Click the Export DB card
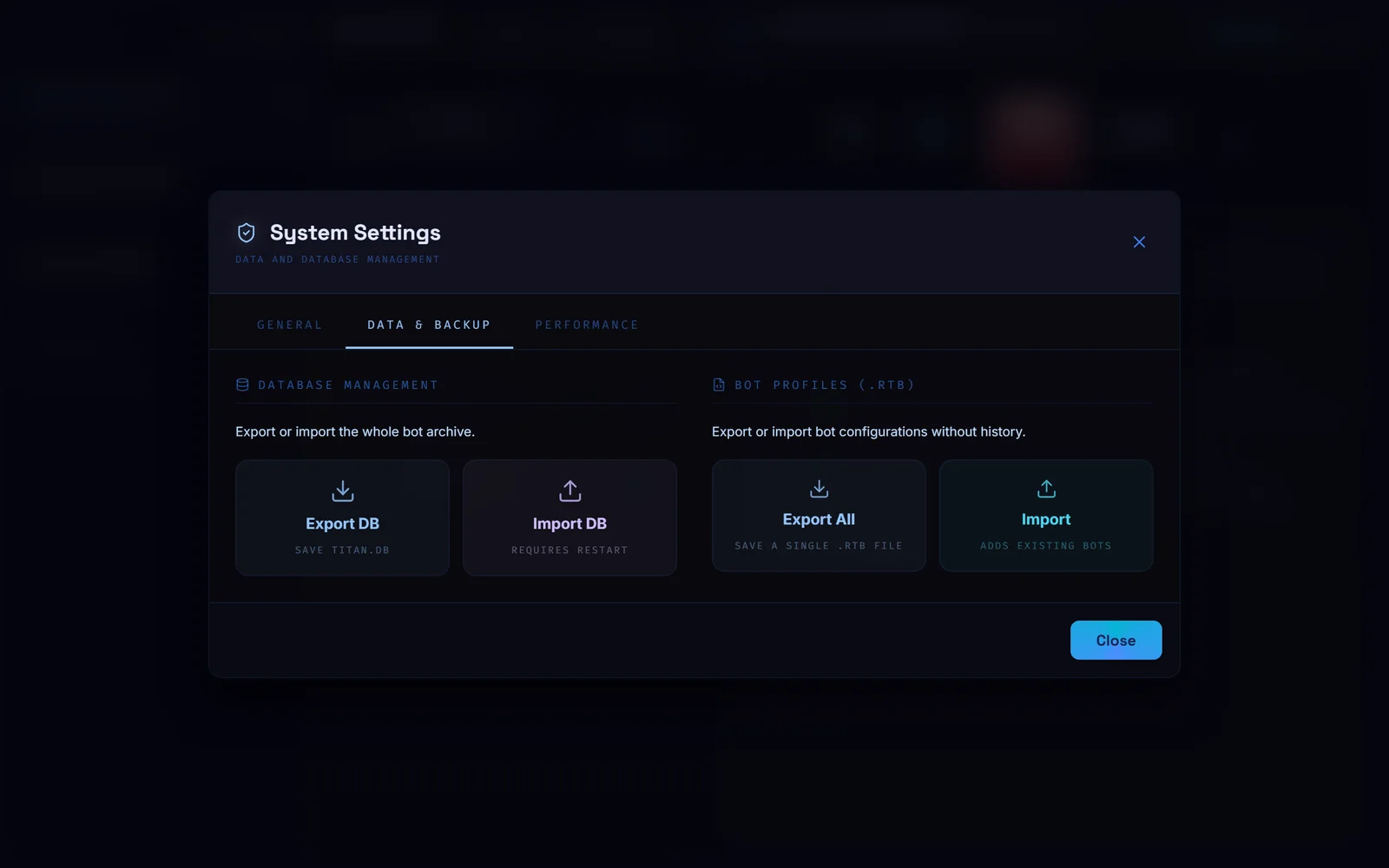The width and height of the screenshot is (1389, 868). [x=342, y=517]
